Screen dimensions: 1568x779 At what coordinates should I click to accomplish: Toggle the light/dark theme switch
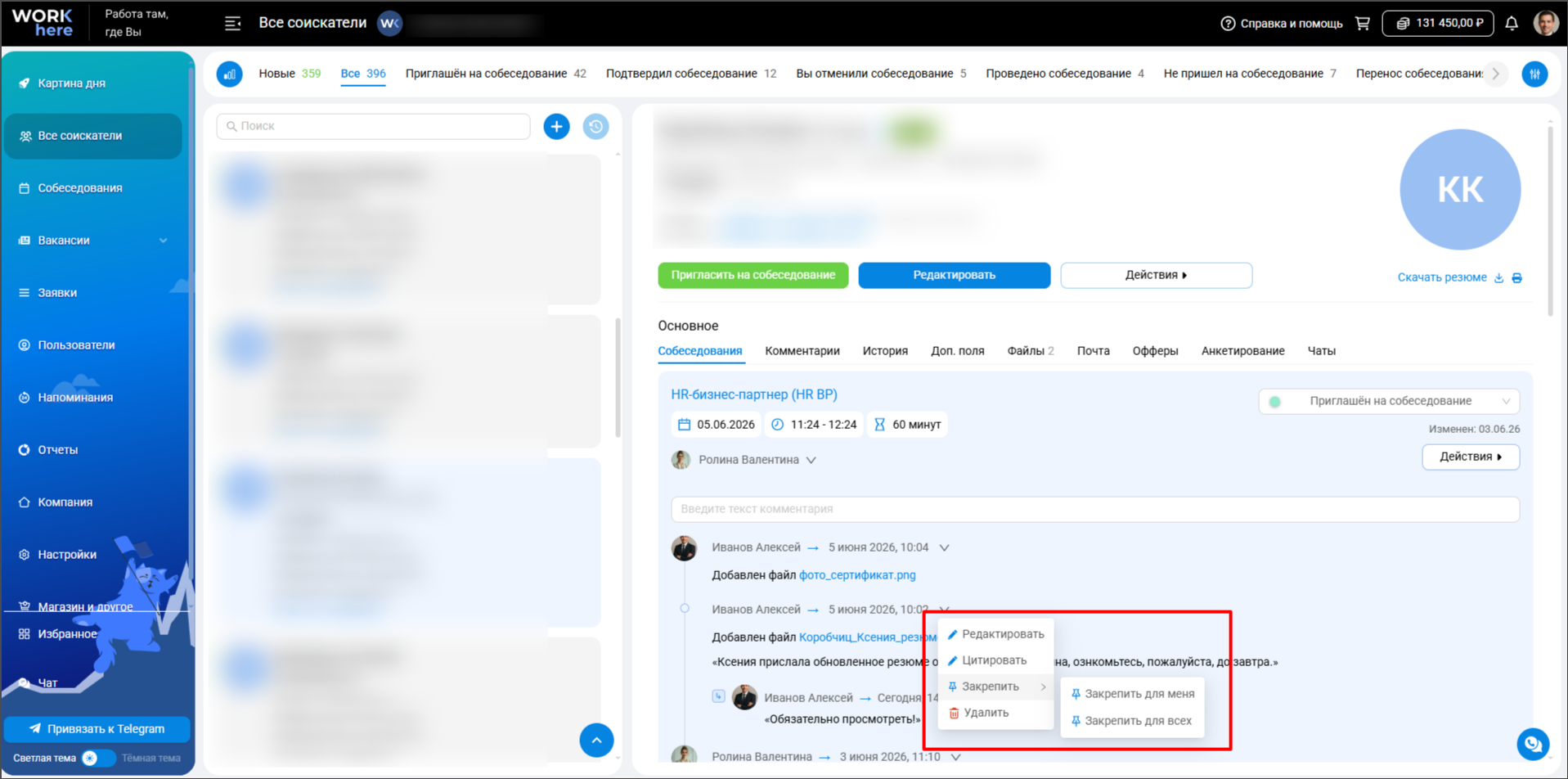coord(97,758)
